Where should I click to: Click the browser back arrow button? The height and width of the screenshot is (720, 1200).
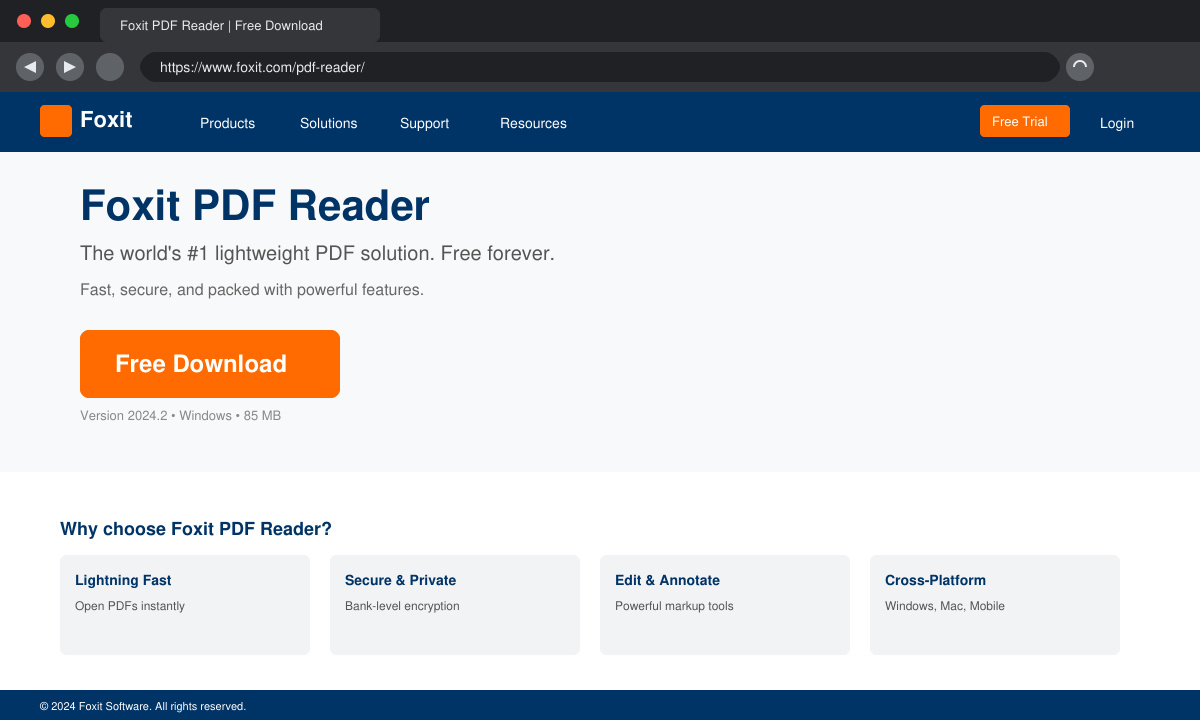(x=30, y=67)
